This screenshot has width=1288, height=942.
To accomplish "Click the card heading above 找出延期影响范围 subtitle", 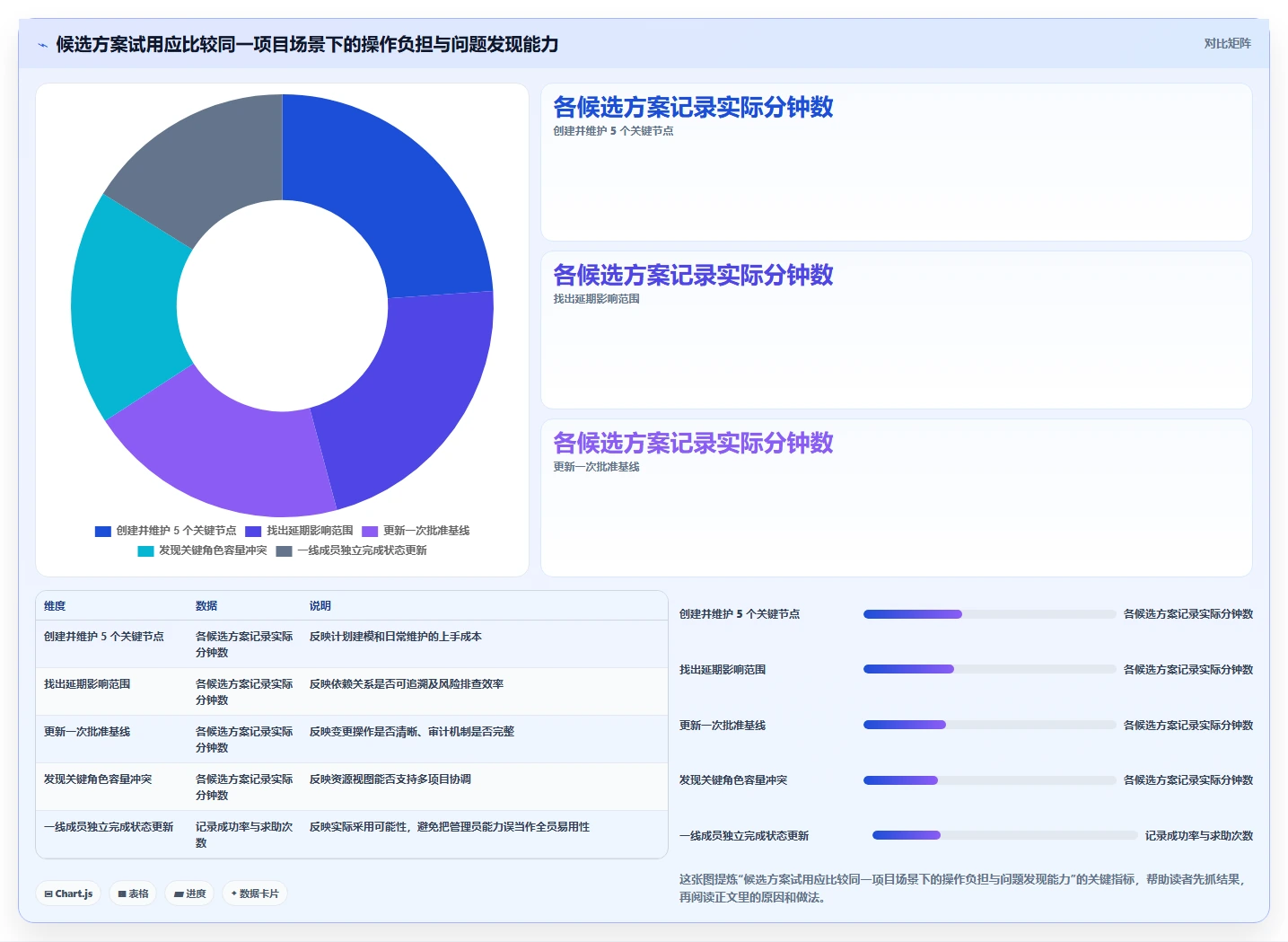I will [693, 275].
